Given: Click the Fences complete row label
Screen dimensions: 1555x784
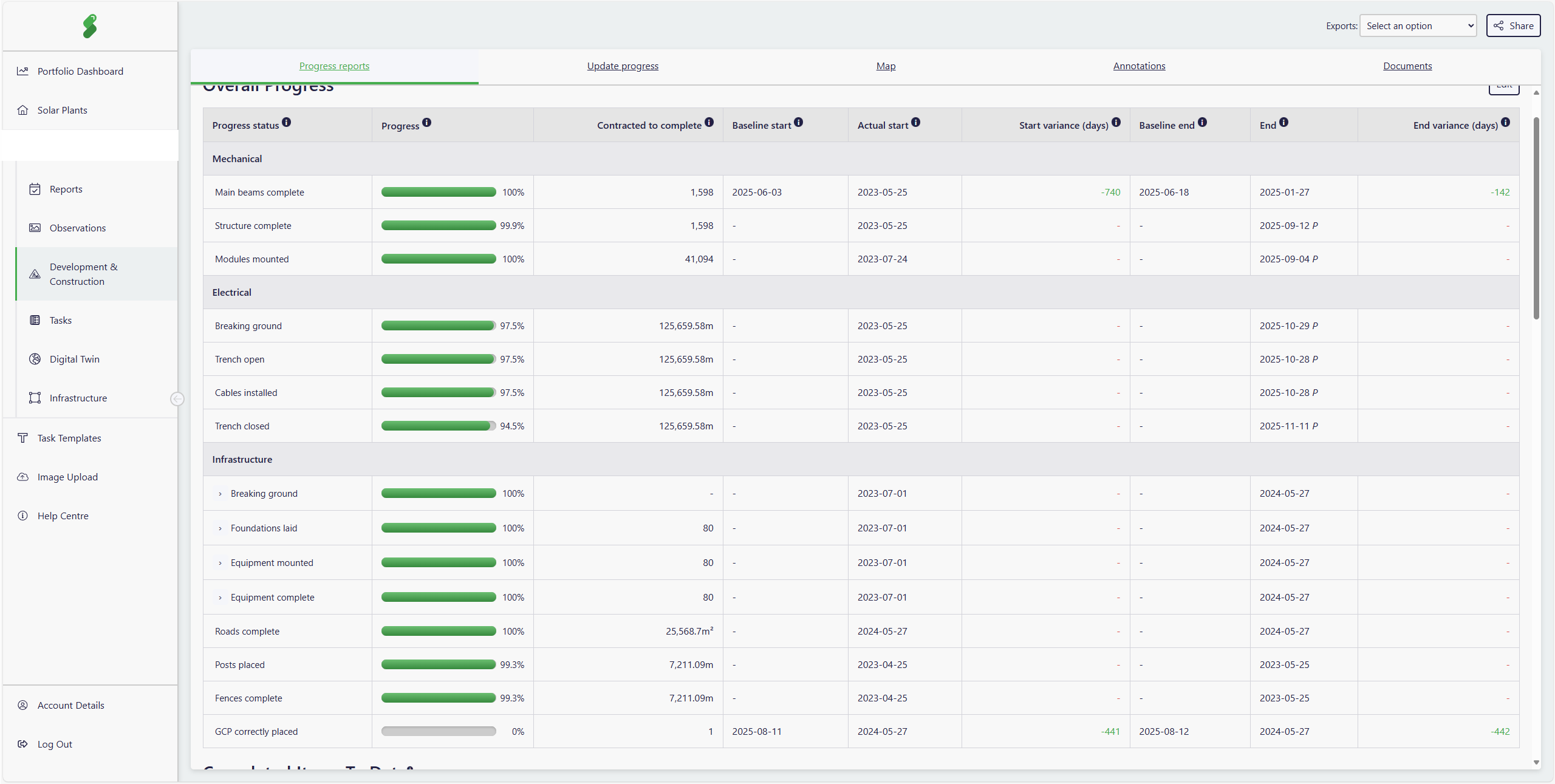Looking at the screenshot, I should (x=248, y=698).
